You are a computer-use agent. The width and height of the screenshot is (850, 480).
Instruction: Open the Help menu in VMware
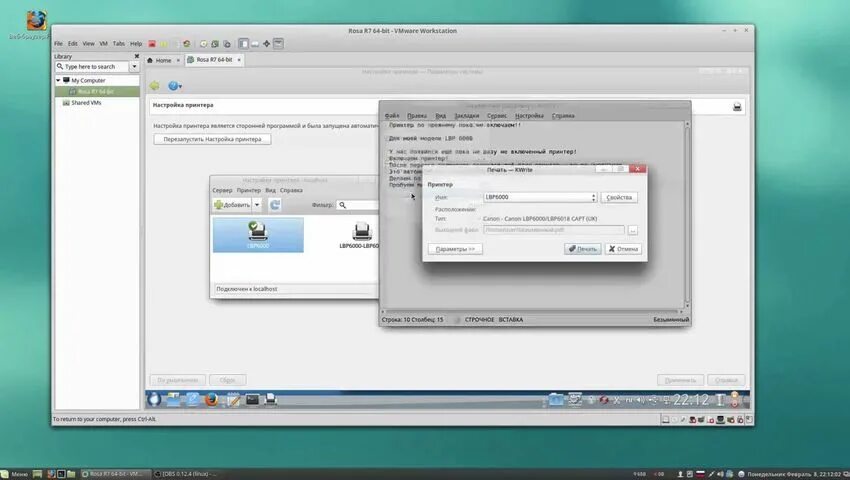136,43
